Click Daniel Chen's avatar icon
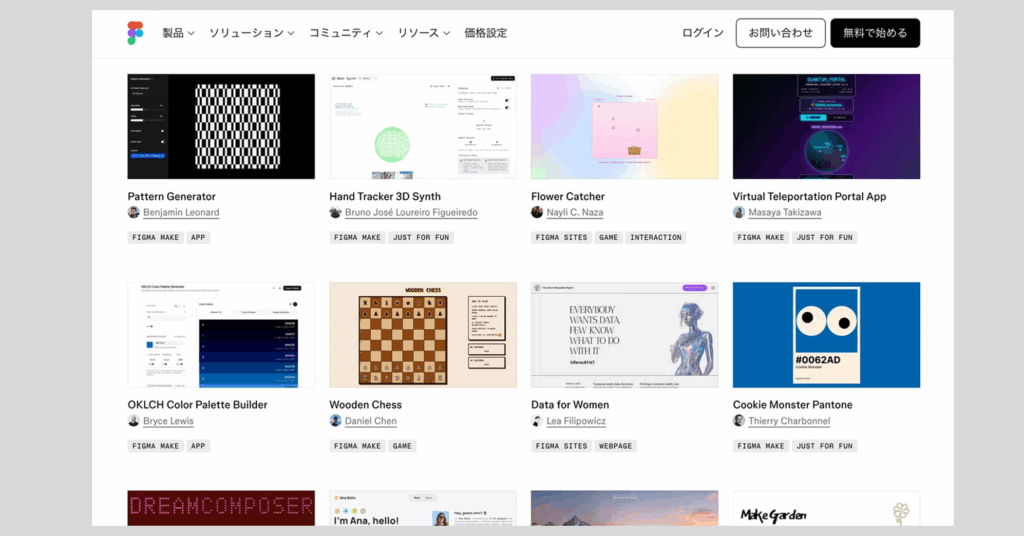Viewport: 1024px width, 536px height. [335, 421]
